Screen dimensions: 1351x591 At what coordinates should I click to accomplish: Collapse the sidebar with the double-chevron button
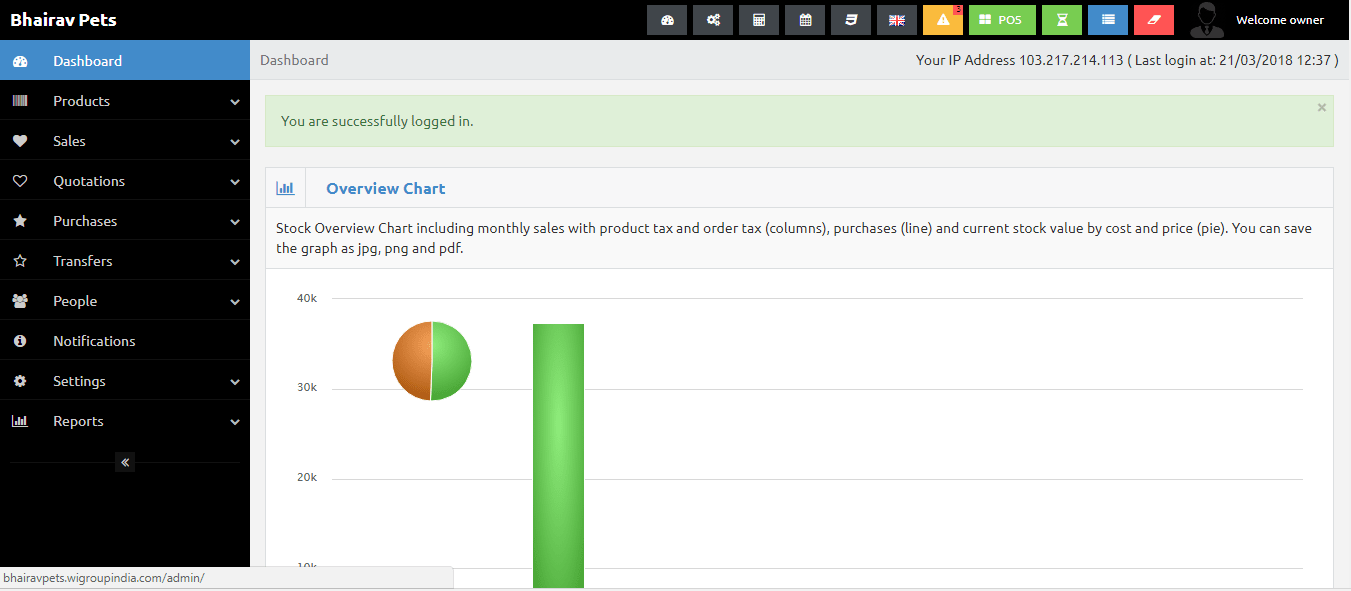[x=125, y=462]
